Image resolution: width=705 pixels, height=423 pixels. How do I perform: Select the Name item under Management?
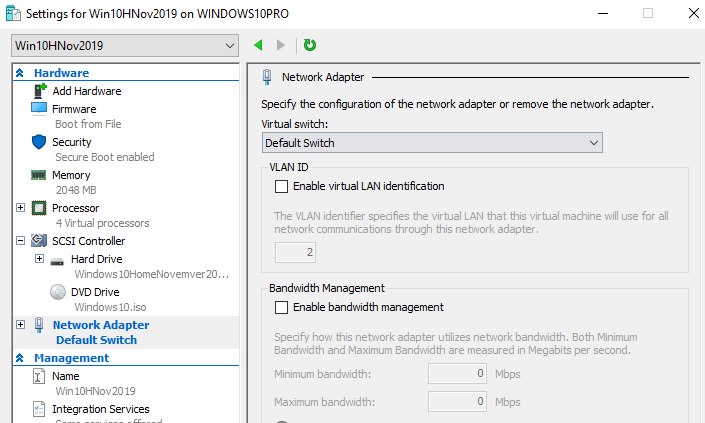click(66, 376)
